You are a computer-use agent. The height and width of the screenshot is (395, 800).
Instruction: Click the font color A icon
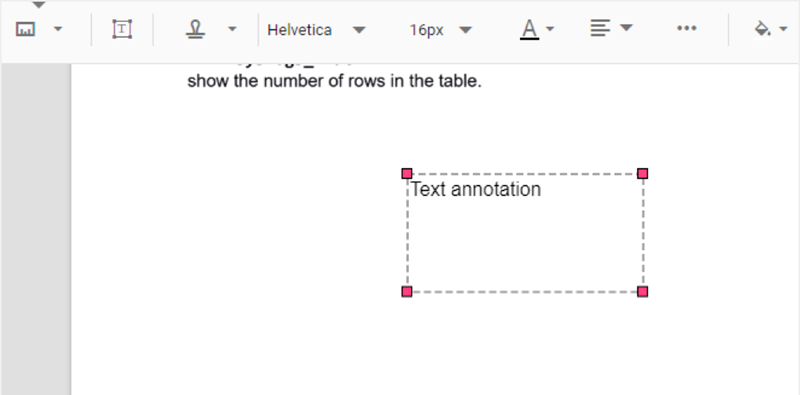530,29
